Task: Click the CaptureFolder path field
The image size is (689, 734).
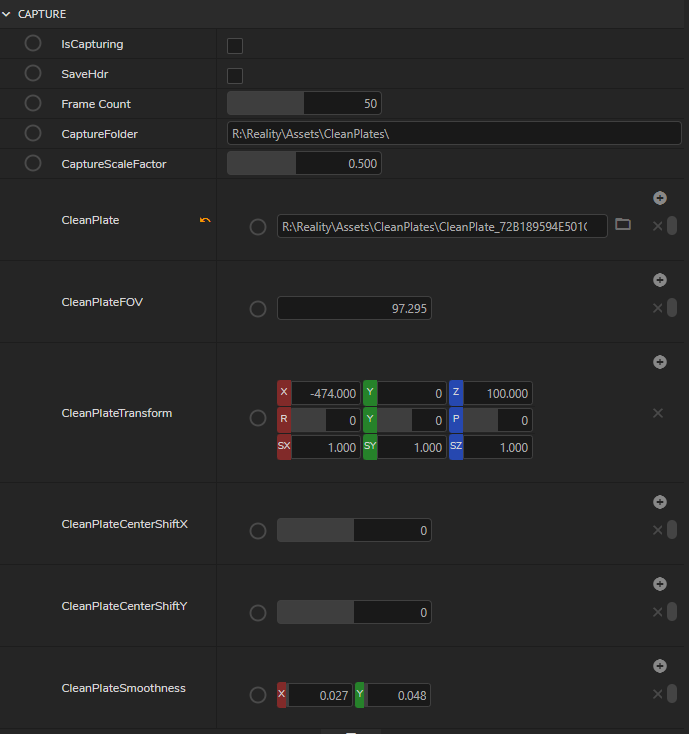Action: pos(454,134)
